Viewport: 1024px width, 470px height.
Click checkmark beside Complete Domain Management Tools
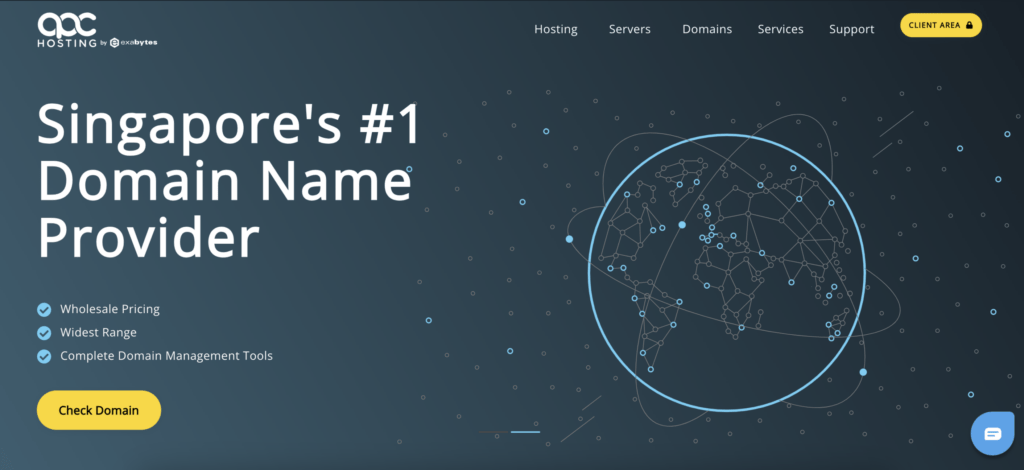tap(44, 356)
